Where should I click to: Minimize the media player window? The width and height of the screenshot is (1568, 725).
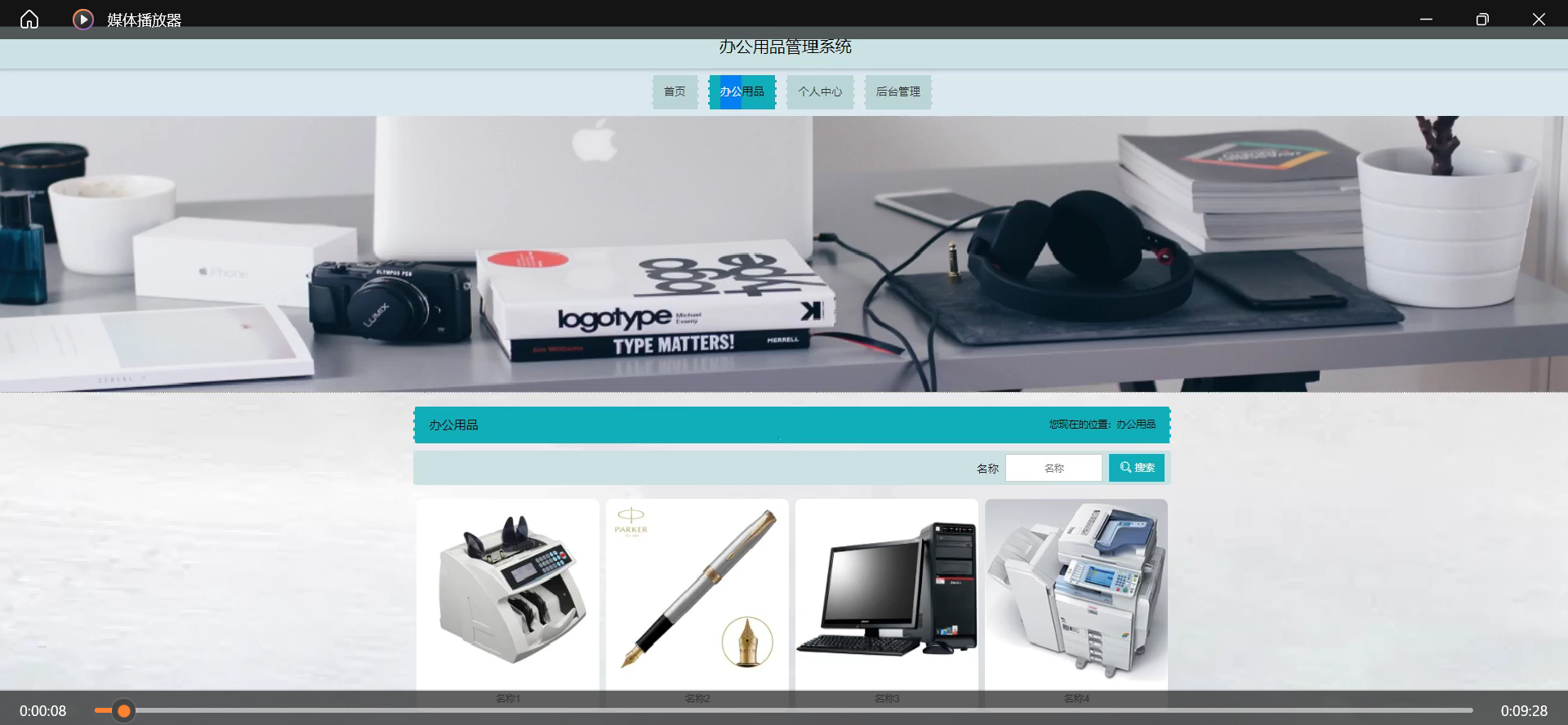[1426, 20]
